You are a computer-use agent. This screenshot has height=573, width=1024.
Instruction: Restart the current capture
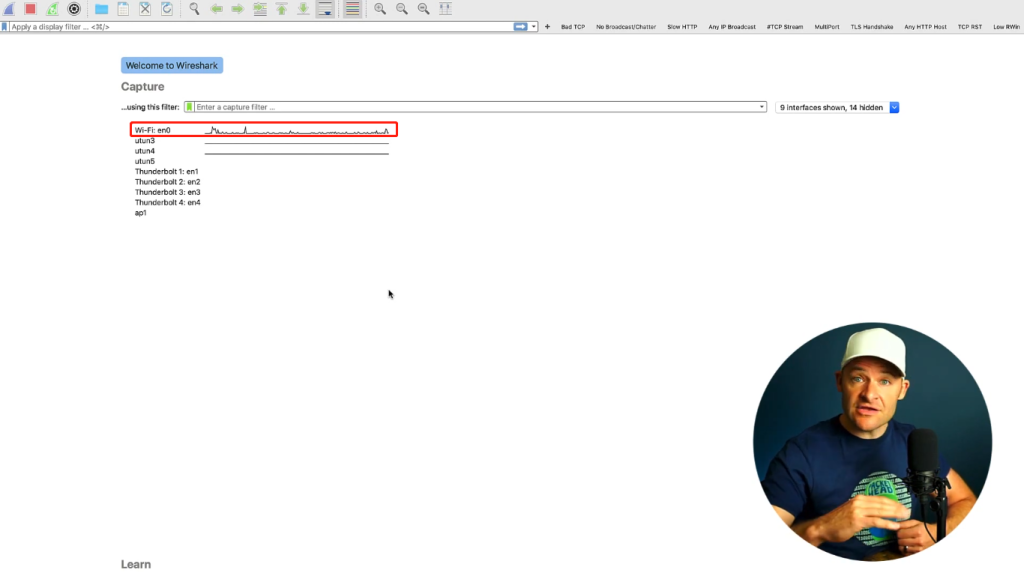pyautogui.click(x=52, y=8)
